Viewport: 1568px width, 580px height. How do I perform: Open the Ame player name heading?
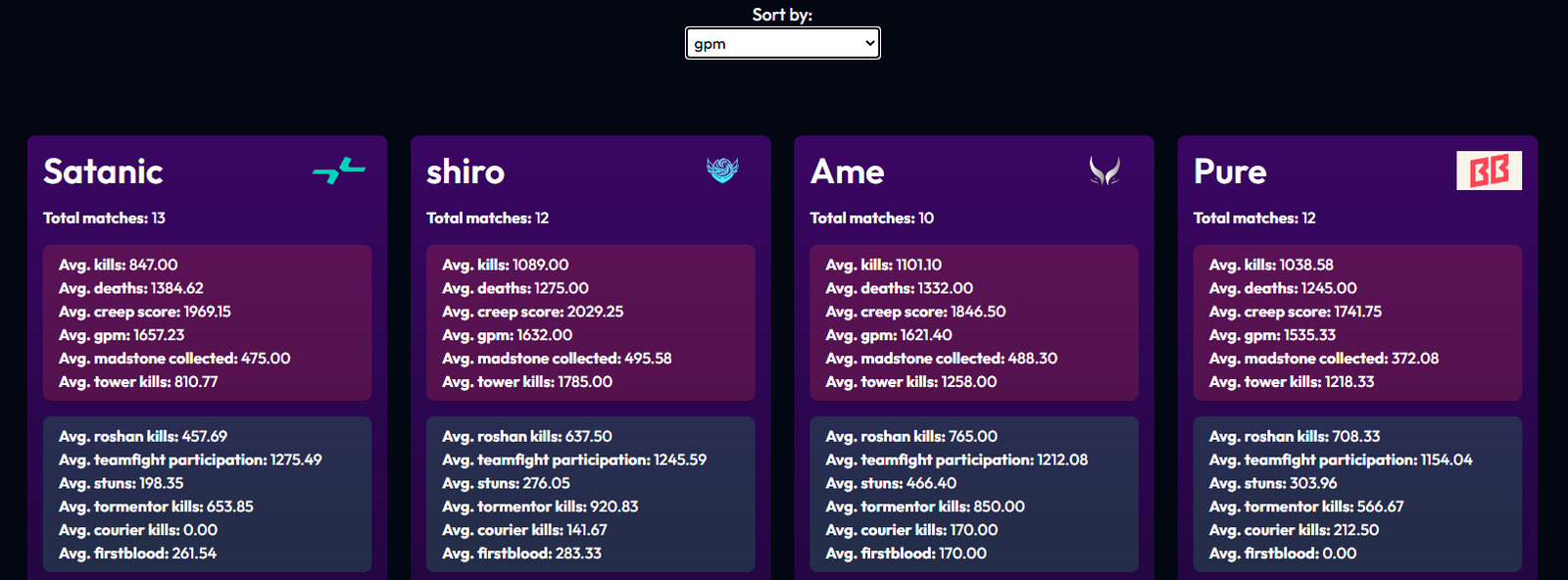847,172
